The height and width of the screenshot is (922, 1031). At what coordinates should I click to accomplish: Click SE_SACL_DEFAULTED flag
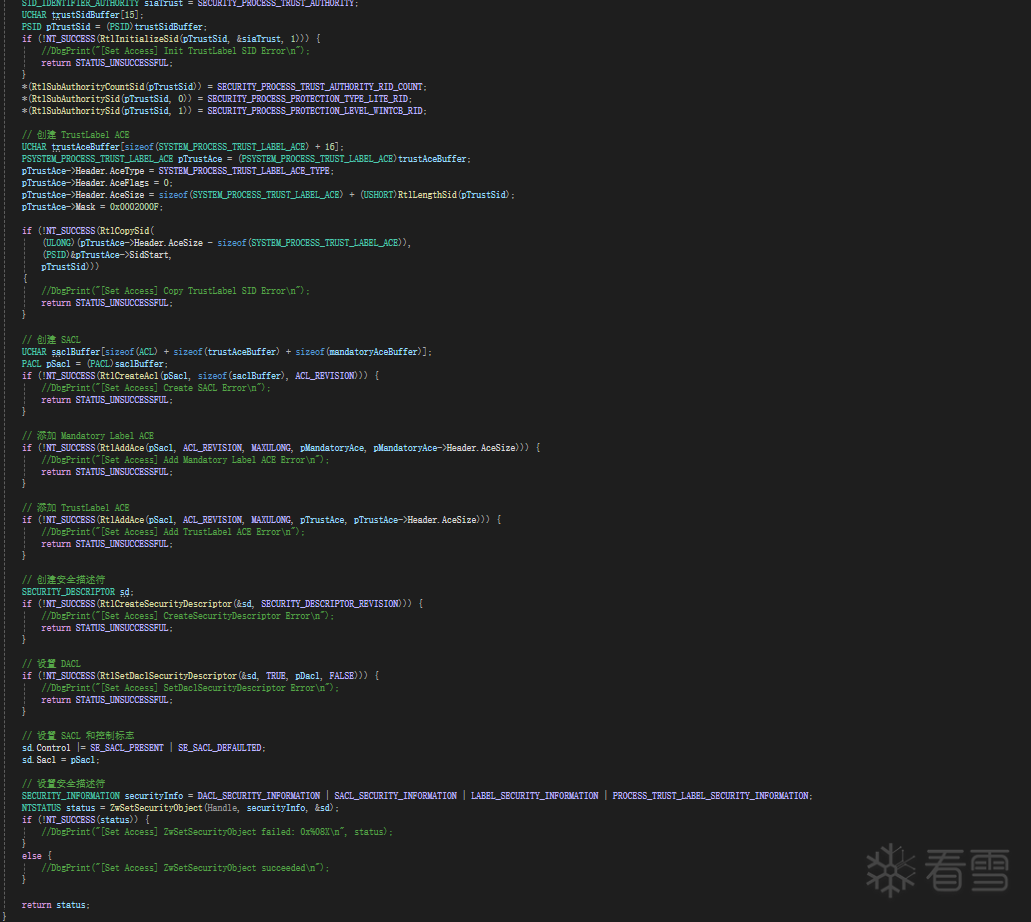click(x=220, y=748)
